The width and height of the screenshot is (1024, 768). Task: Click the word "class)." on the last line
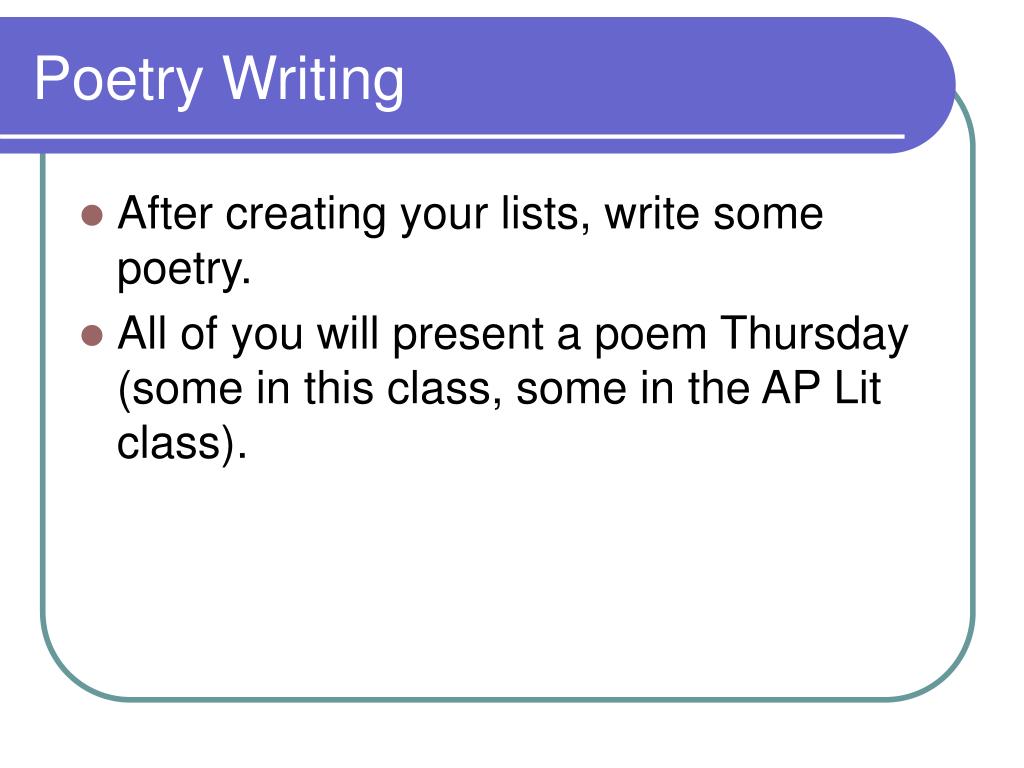click(x=182, y=443)
